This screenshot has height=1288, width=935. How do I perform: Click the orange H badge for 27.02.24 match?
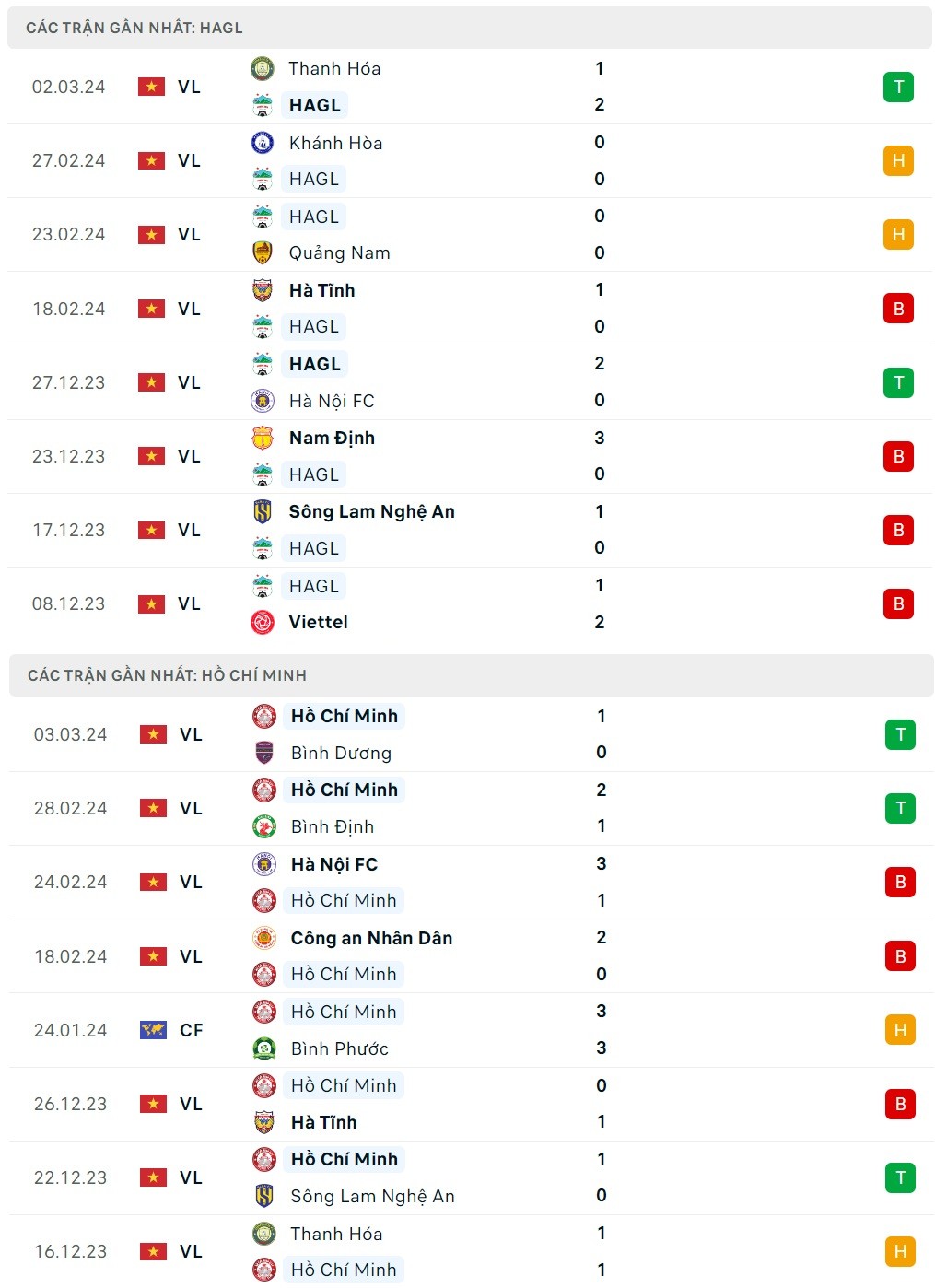pyautogui.click(x=898, y=160)
